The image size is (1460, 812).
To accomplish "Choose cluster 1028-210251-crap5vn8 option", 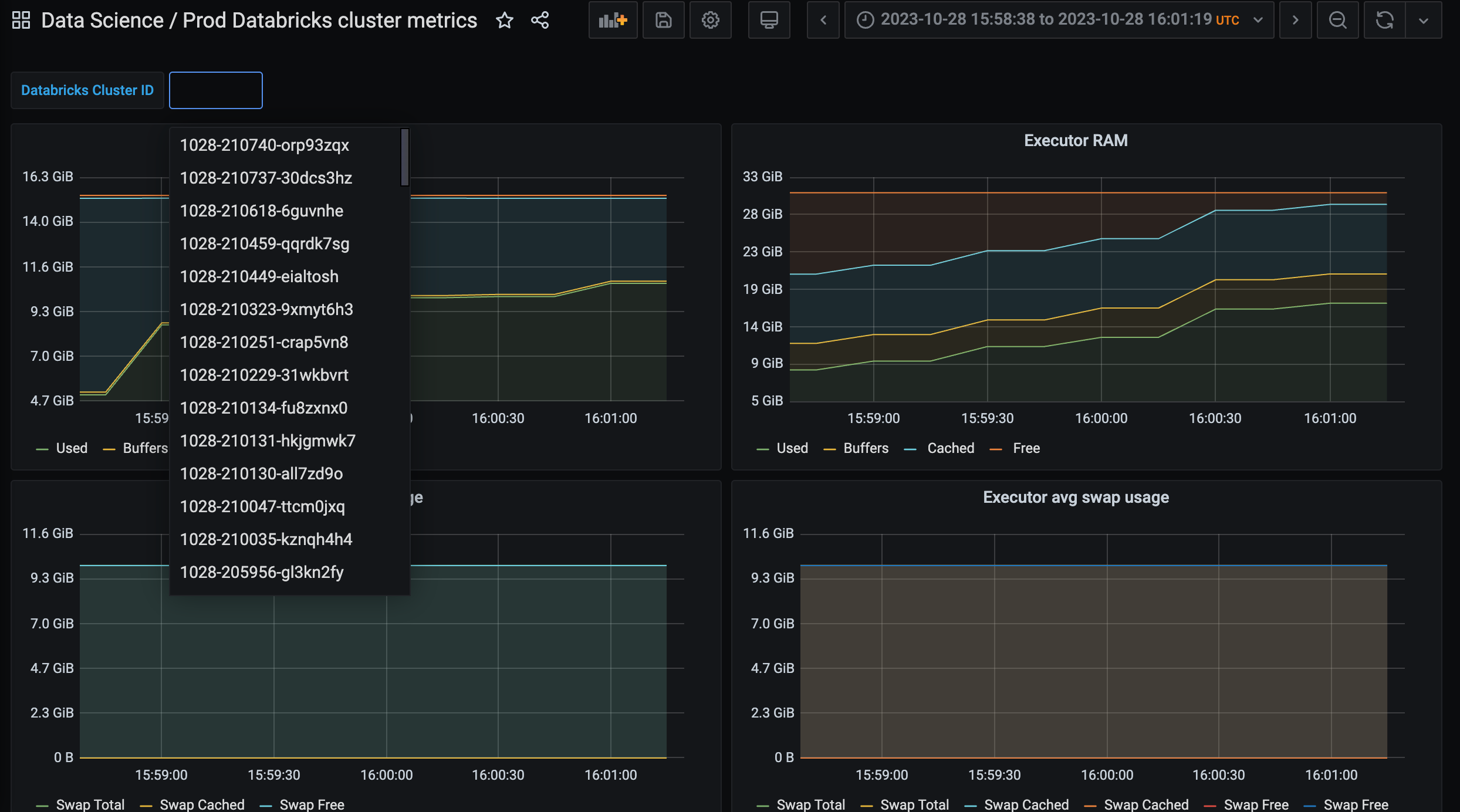I will (x=264, y=342).
